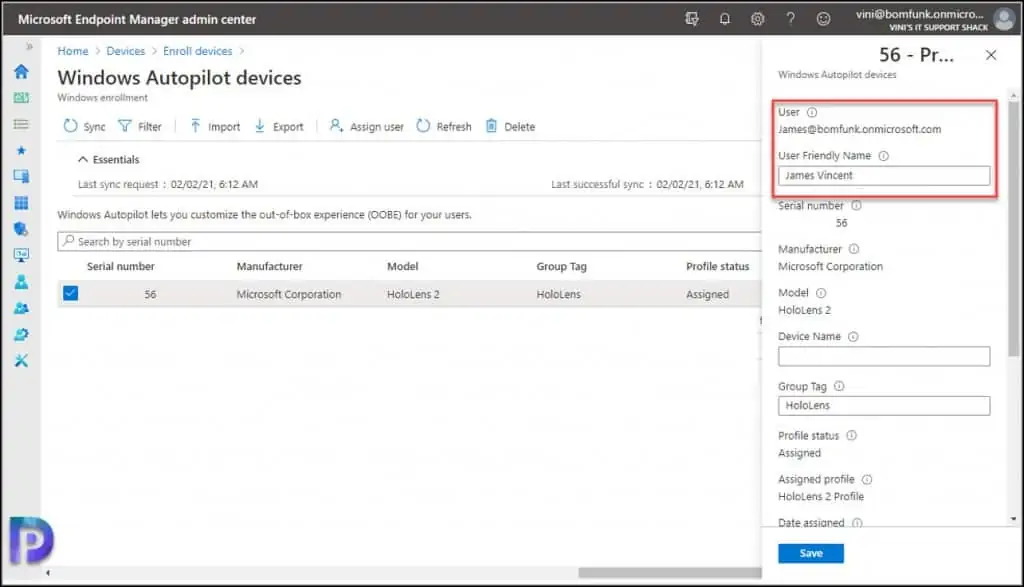Click HoloLens 2 model cell
1024x587 pixels.
click(x=413, y=294)
